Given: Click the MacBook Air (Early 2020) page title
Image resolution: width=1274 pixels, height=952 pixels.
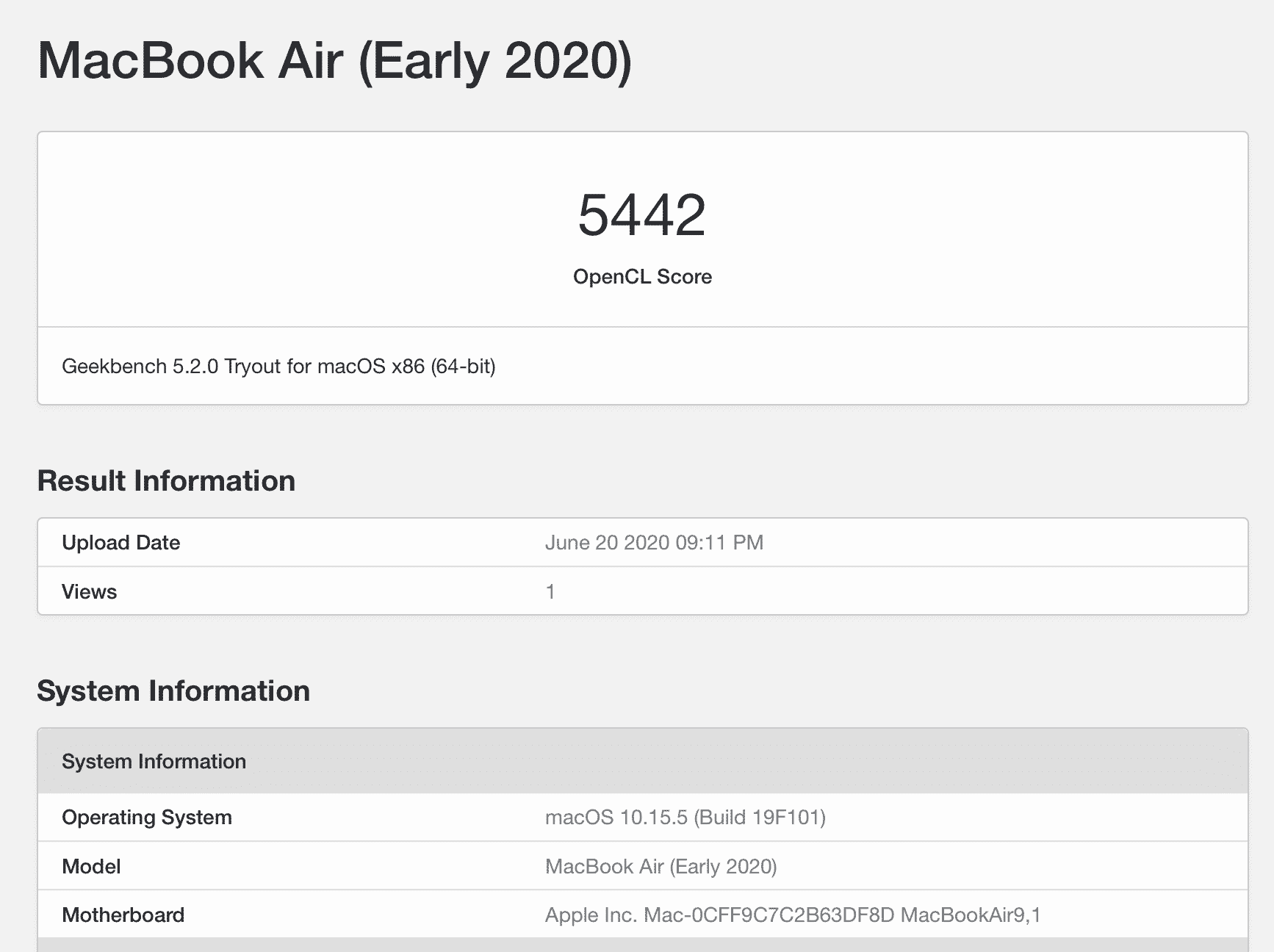Looking at the screenshot, I should (334, 60).
